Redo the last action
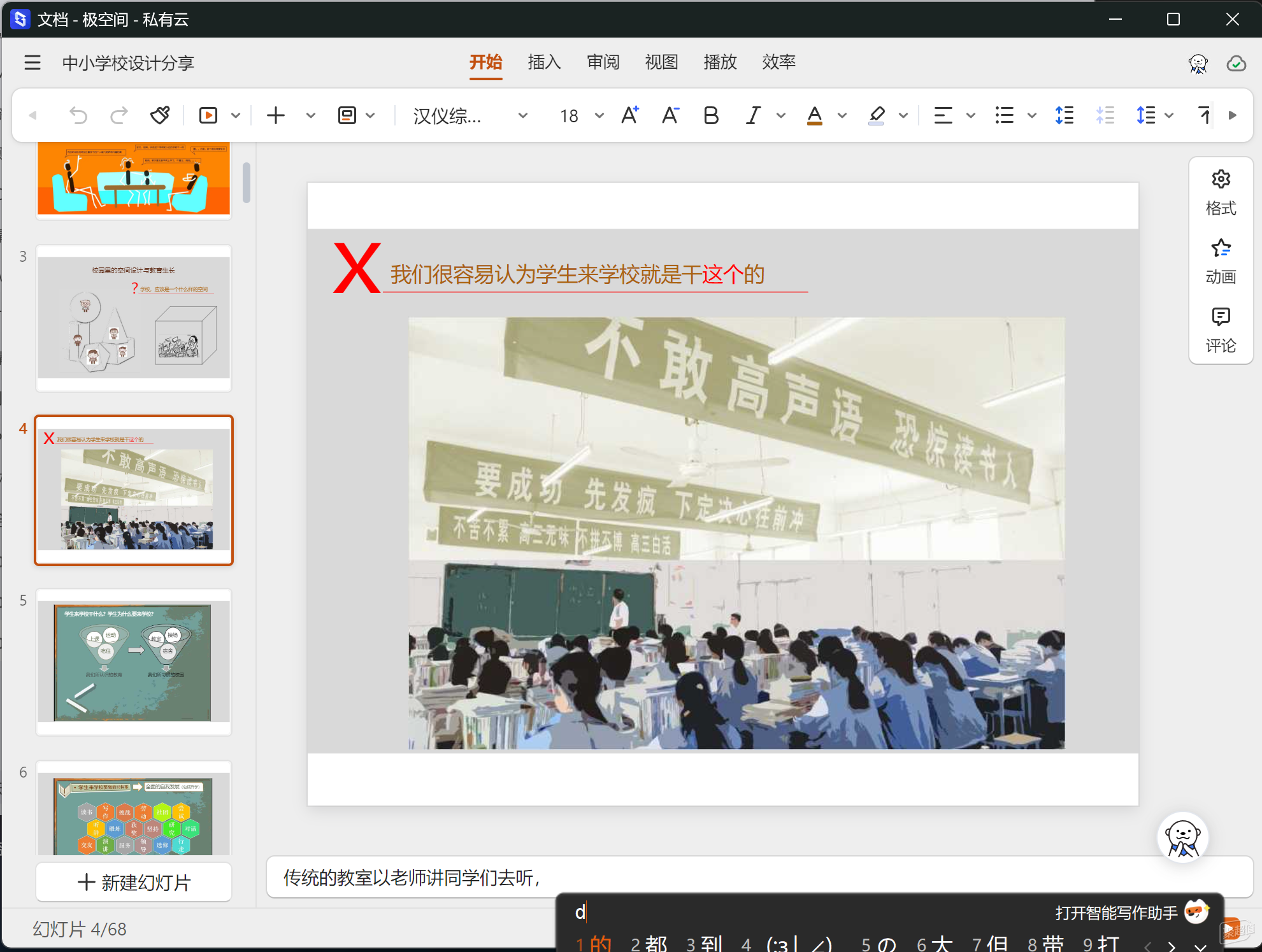Screen dimensions: 1262x952 click(119, 115)
